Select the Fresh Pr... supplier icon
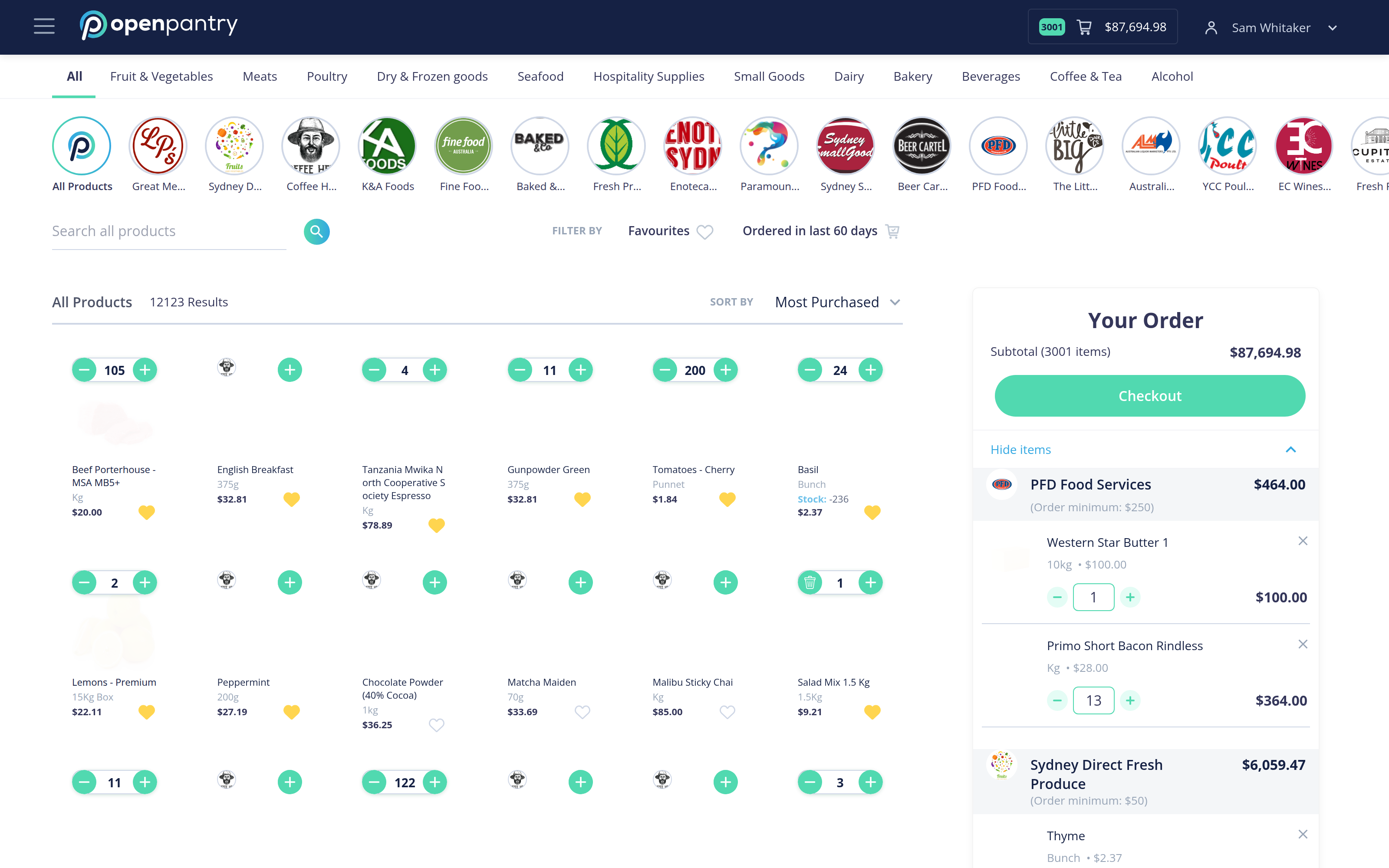This screenshot has width=1389, height=868. [616, 146]
